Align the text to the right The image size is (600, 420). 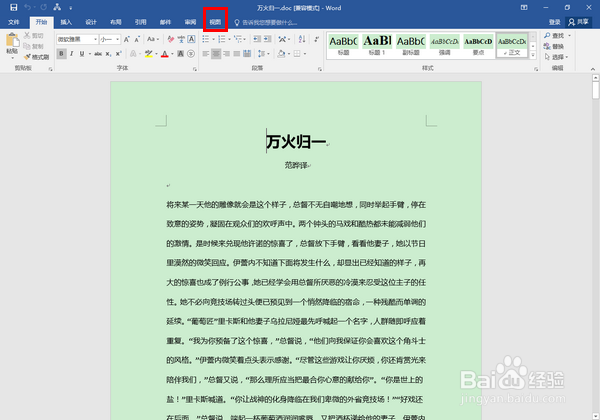(227, 54)
